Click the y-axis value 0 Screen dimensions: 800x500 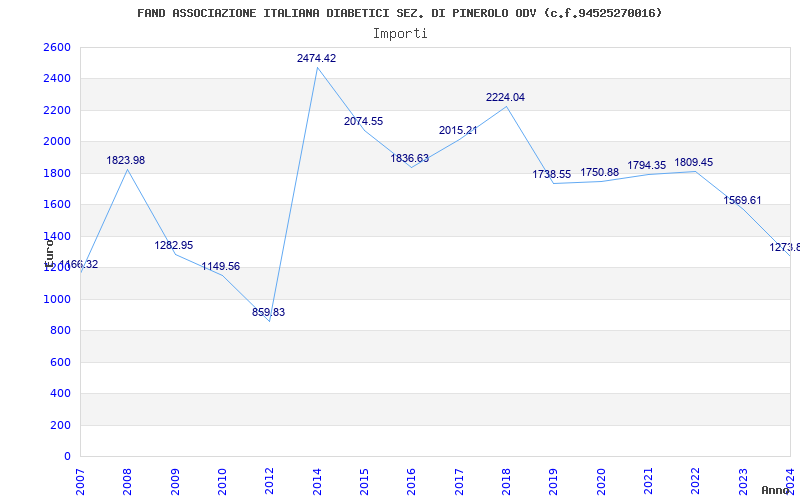click(67, 457)
